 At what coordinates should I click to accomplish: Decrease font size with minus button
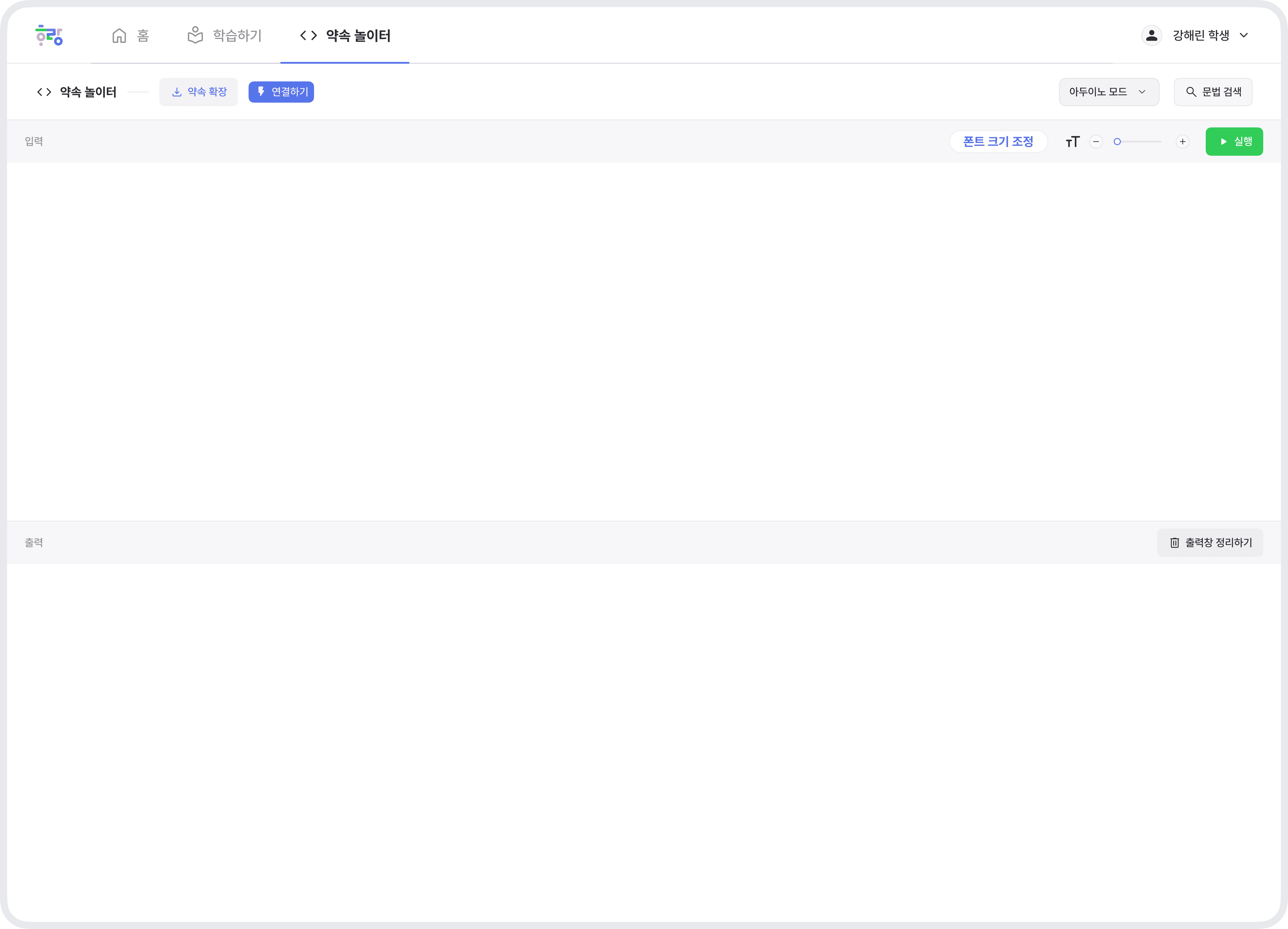tap(1096, 141)
